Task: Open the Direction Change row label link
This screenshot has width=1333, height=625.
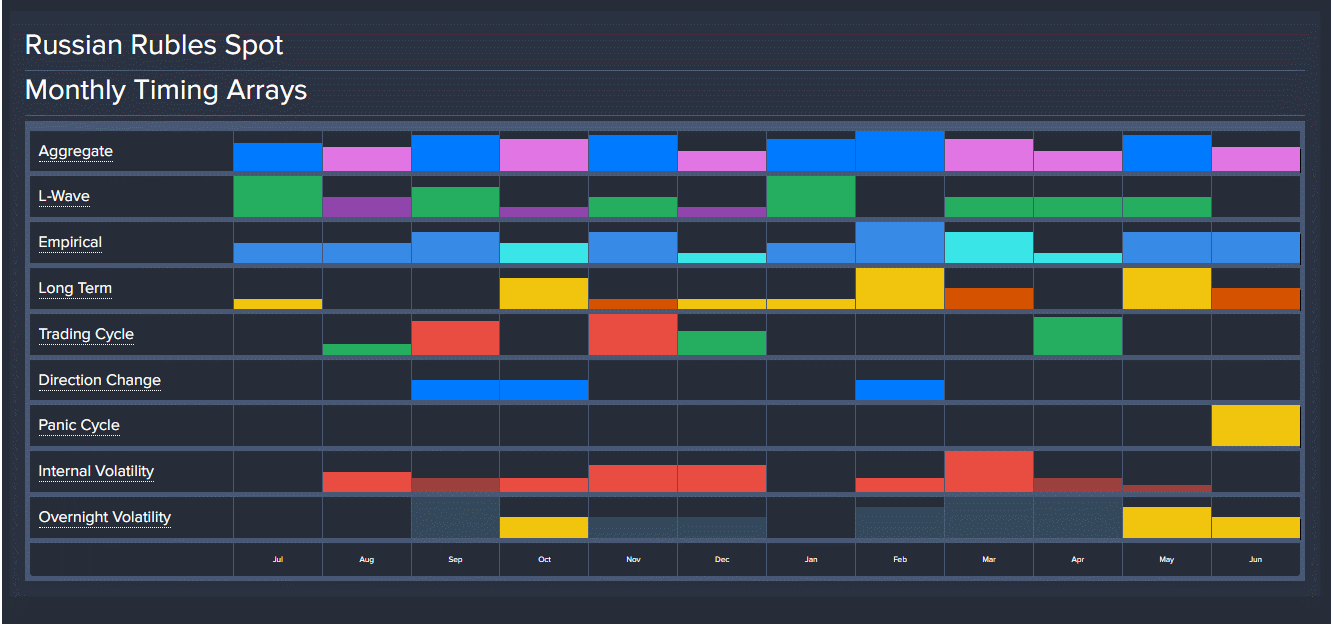Action: pyautogui.click(x=99, y=381)
